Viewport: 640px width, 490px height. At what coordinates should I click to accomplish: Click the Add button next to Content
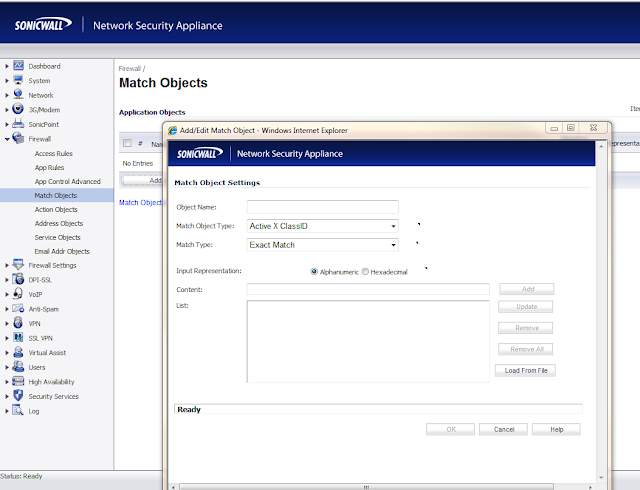[527, 289]
